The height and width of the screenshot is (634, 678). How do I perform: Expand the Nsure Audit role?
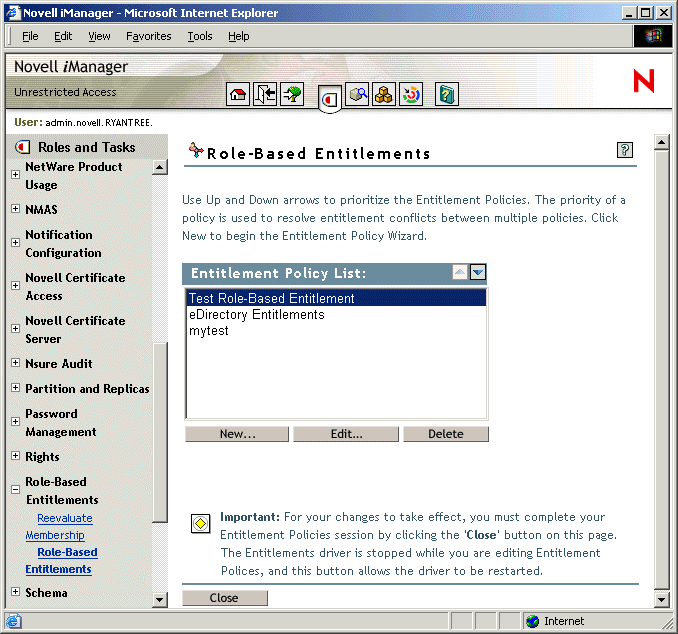point(16,362)
